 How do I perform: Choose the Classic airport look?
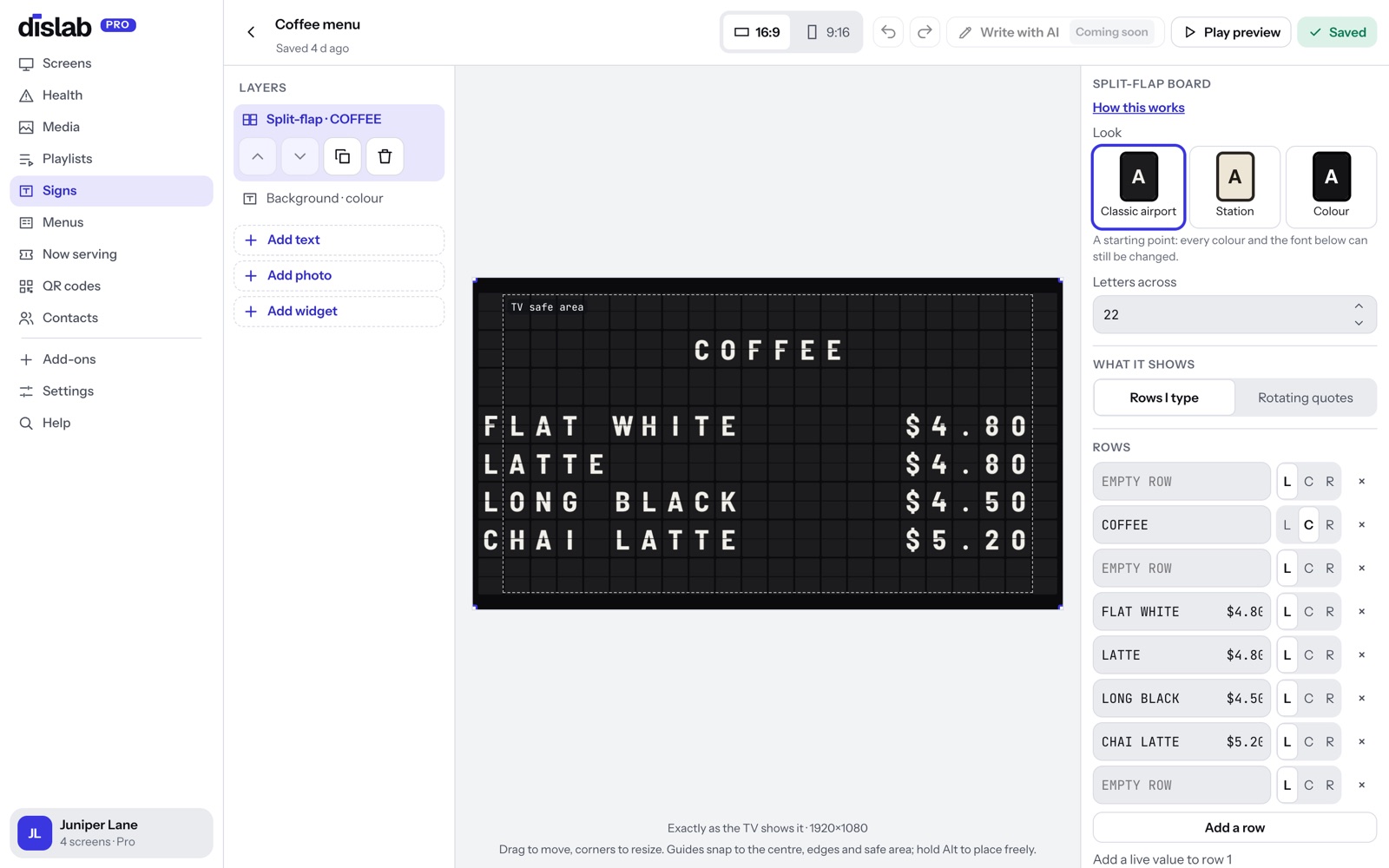click(1138, 187)
